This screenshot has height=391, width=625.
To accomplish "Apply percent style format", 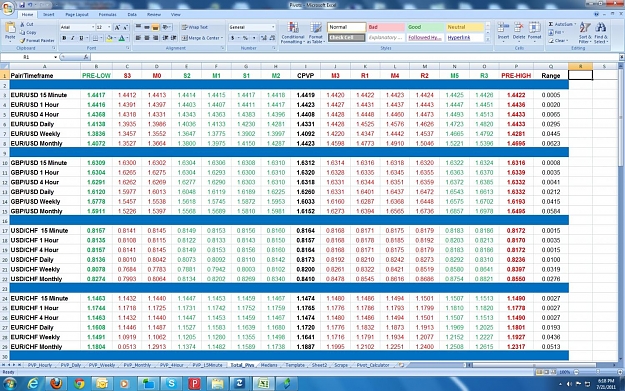I will pyautogui.click(x=245, y=38).
